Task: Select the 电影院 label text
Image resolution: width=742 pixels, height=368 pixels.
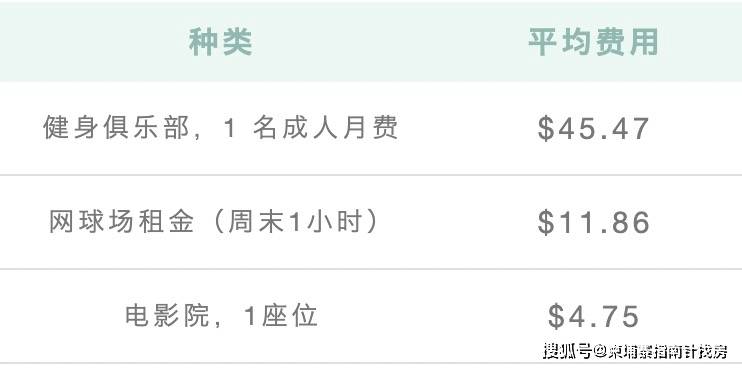Action: click(167, 315)
